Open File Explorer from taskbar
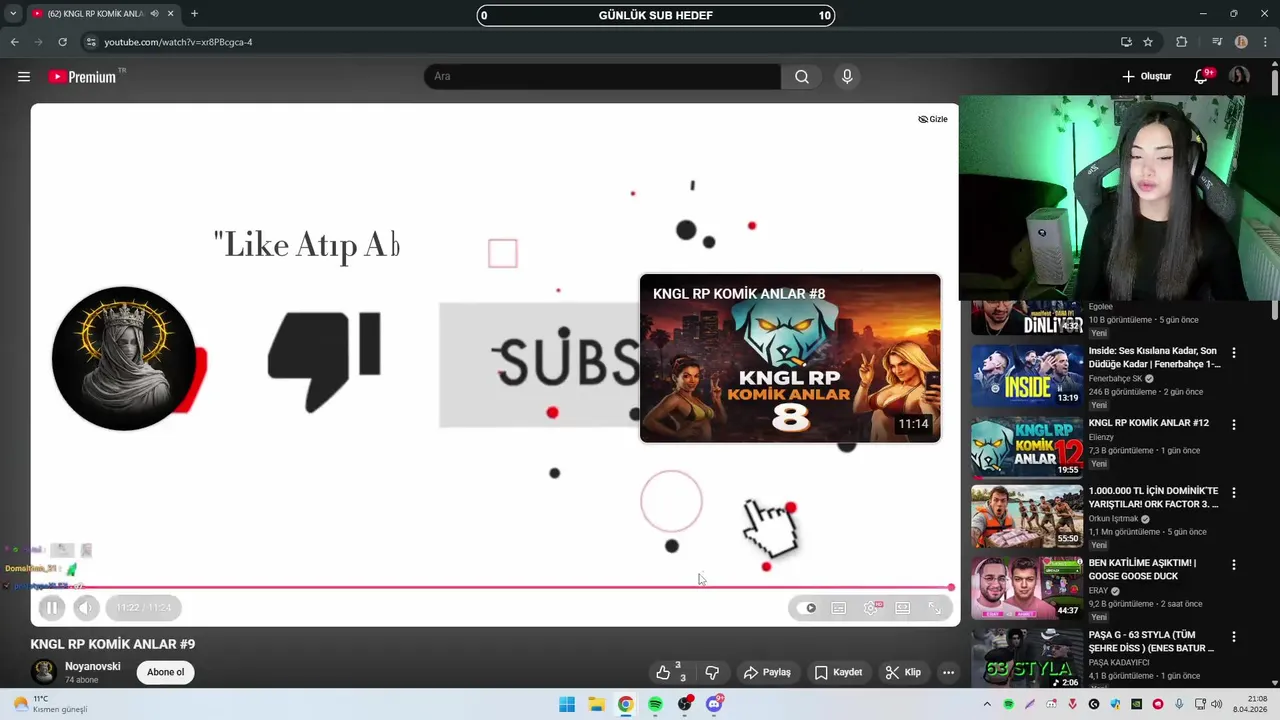The height and width of the screenshot is (720, 1280). pyautogui.click(x=596, y=704)
